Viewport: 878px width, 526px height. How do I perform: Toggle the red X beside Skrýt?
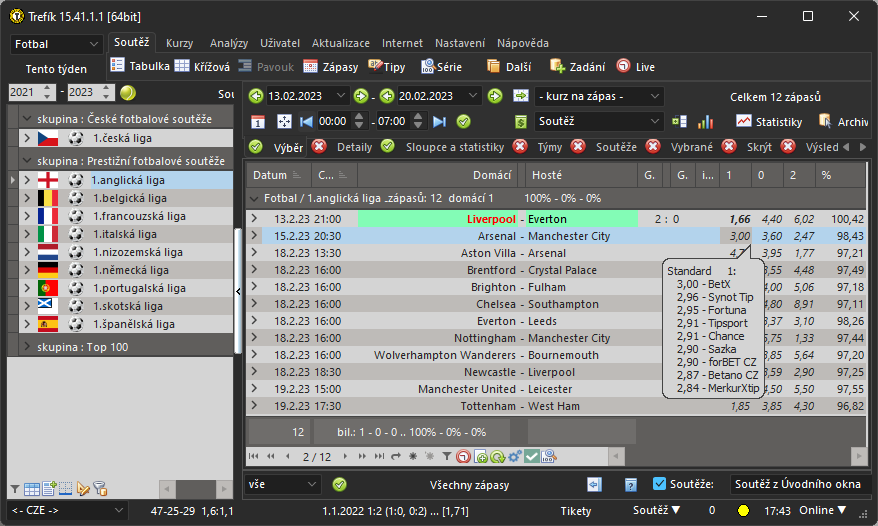tap(729, 147)
